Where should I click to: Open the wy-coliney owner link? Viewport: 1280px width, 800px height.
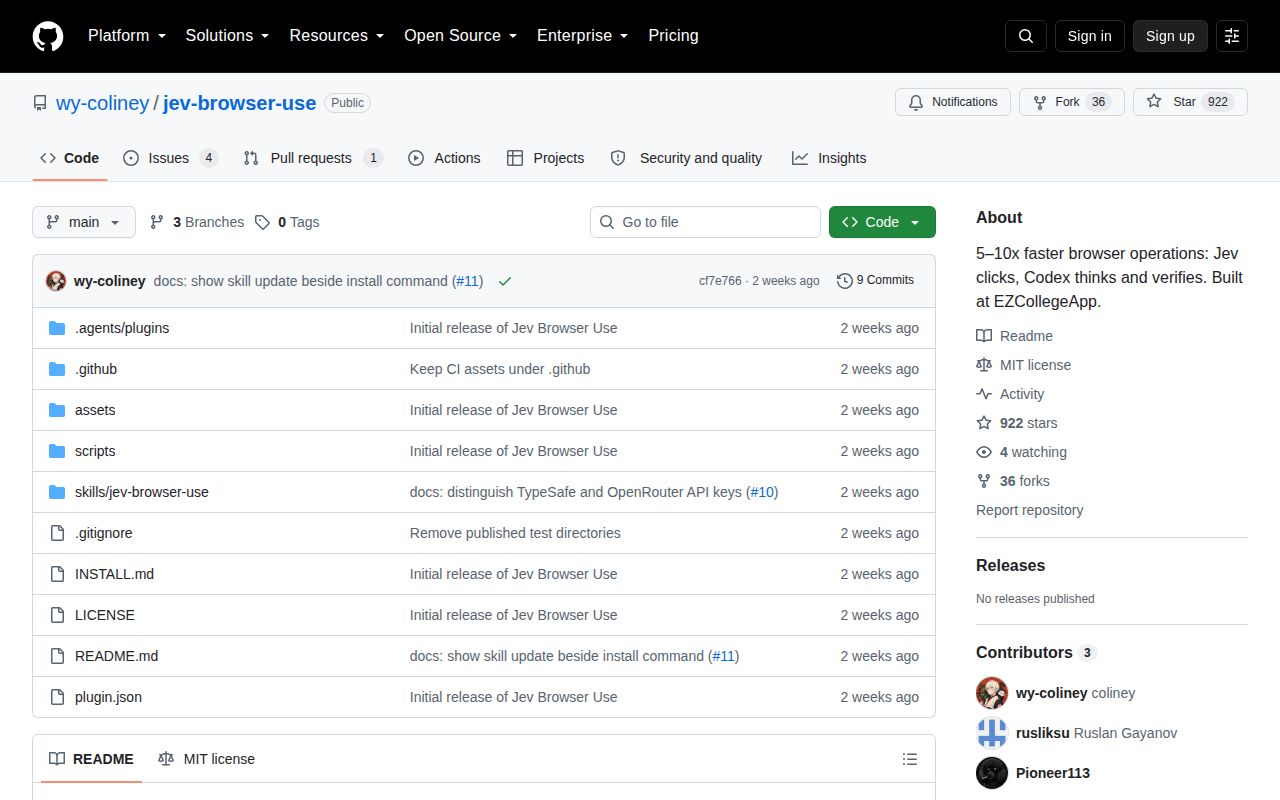click(x=102, y=103)
